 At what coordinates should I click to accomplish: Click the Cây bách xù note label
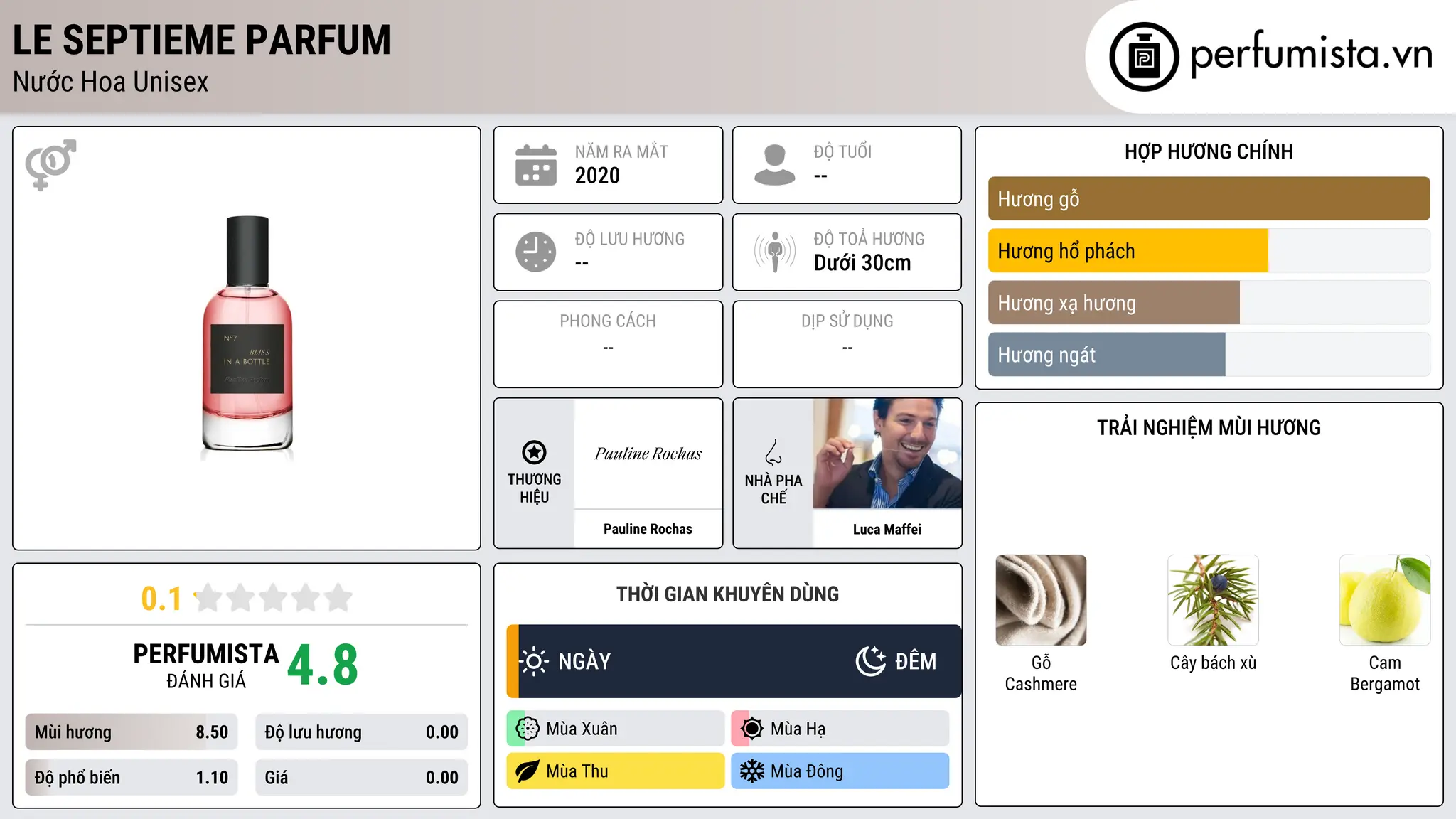point(1213,663)
